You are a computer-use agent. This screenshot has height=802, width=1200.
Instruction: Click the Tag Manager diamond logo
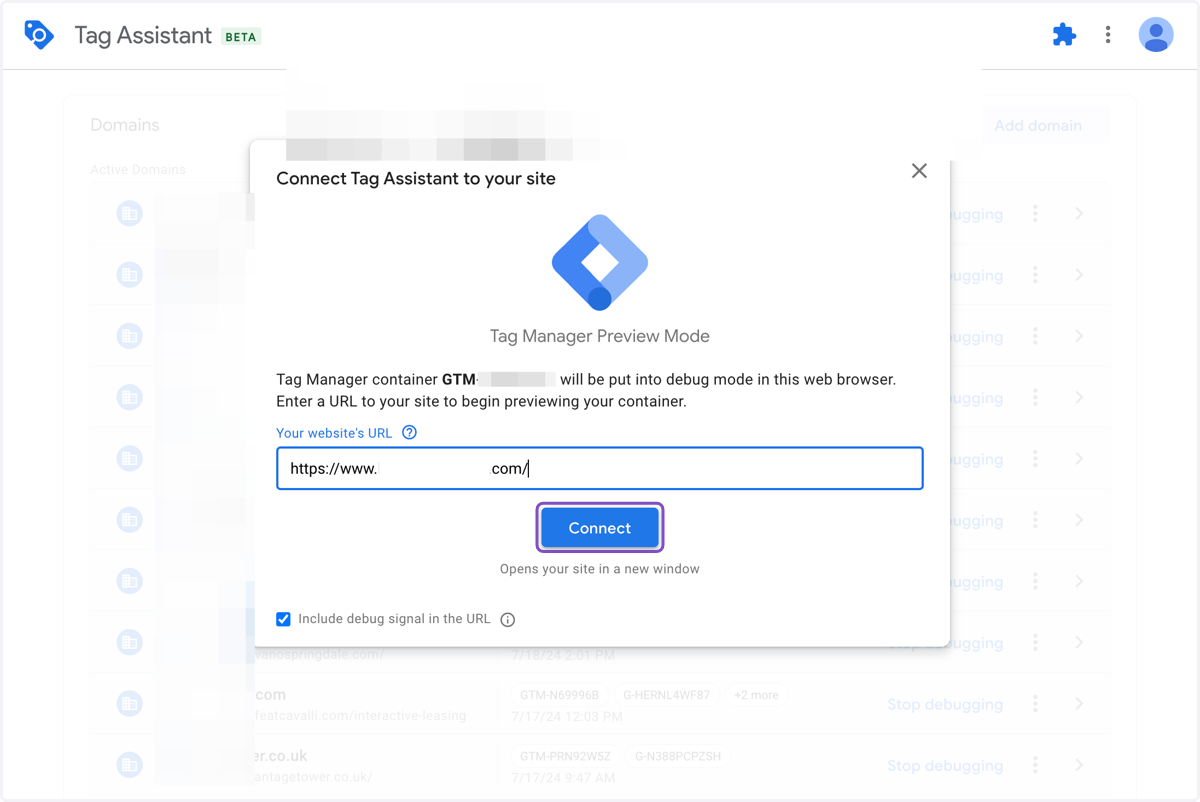(x=600, y=263)
